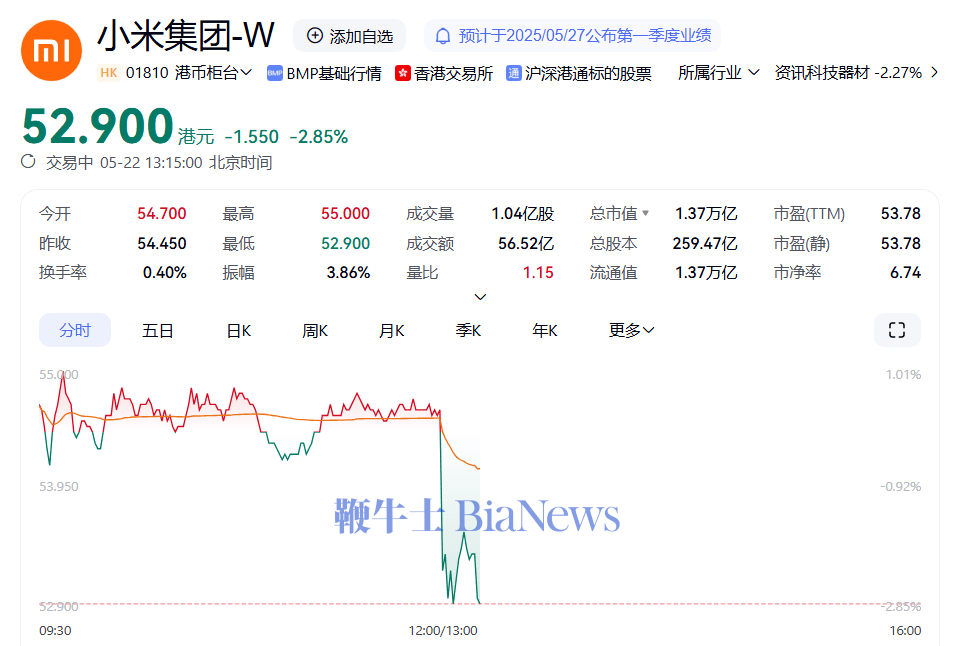Viewport: 955px width, 646px height.
Task: Open the 总市值 small dropdown arrow
Action: click(x=646, y=213)
